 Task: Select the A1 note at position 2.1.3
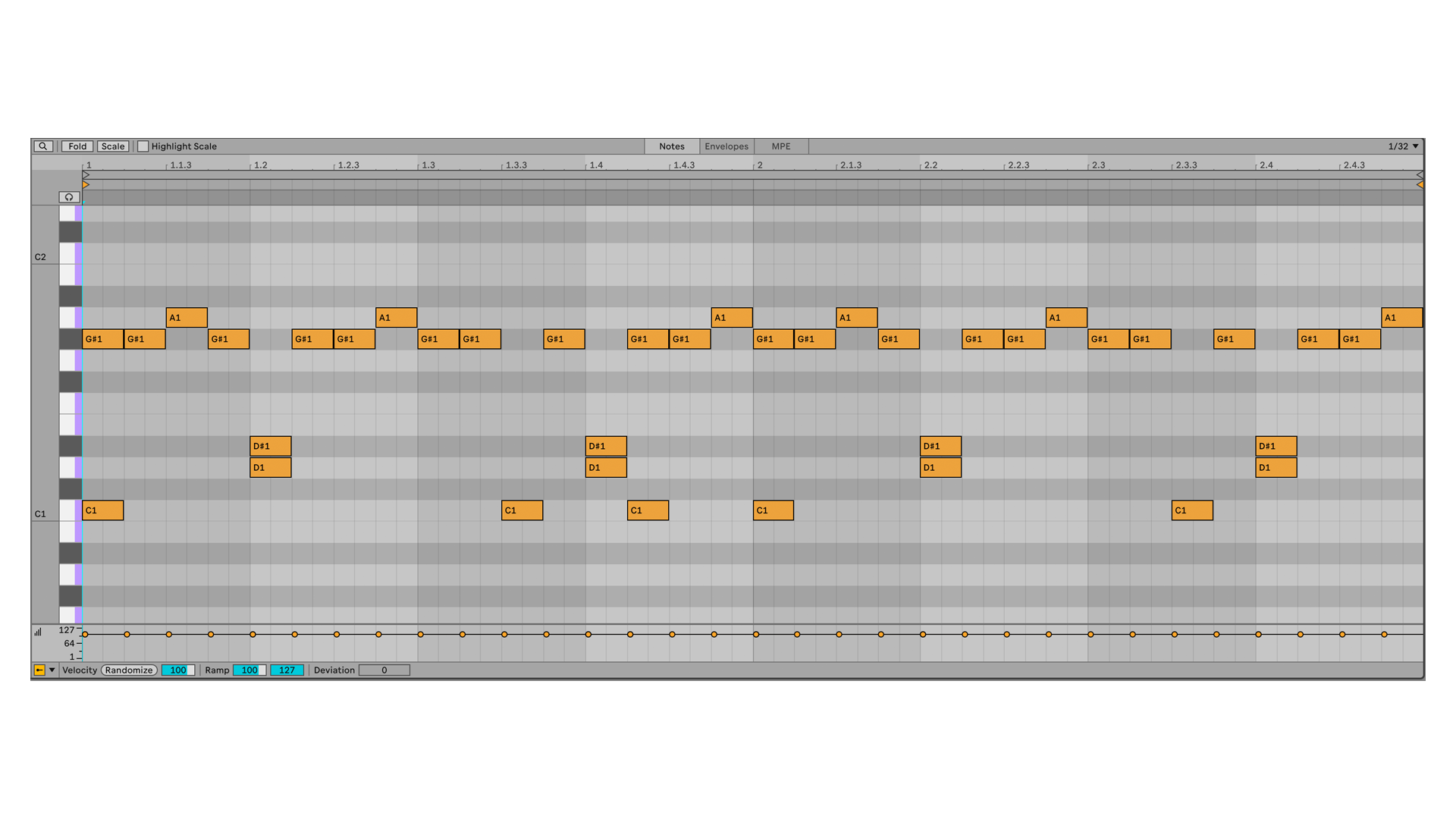point(857,318)
